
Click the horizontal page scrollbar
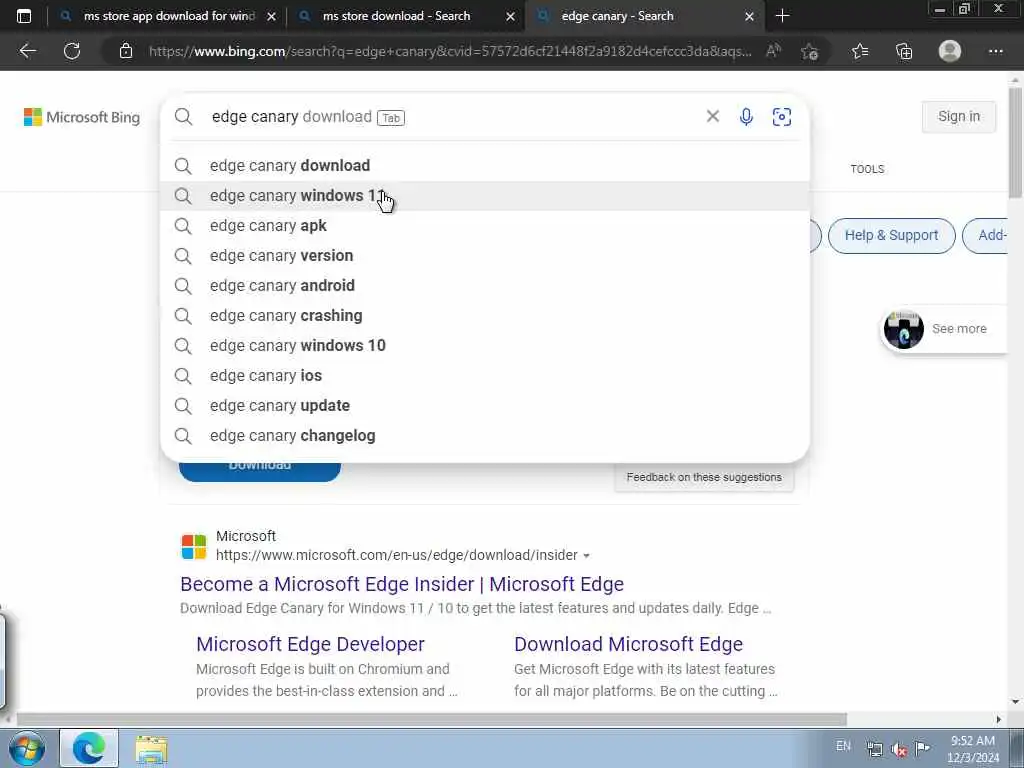point(431,719)
